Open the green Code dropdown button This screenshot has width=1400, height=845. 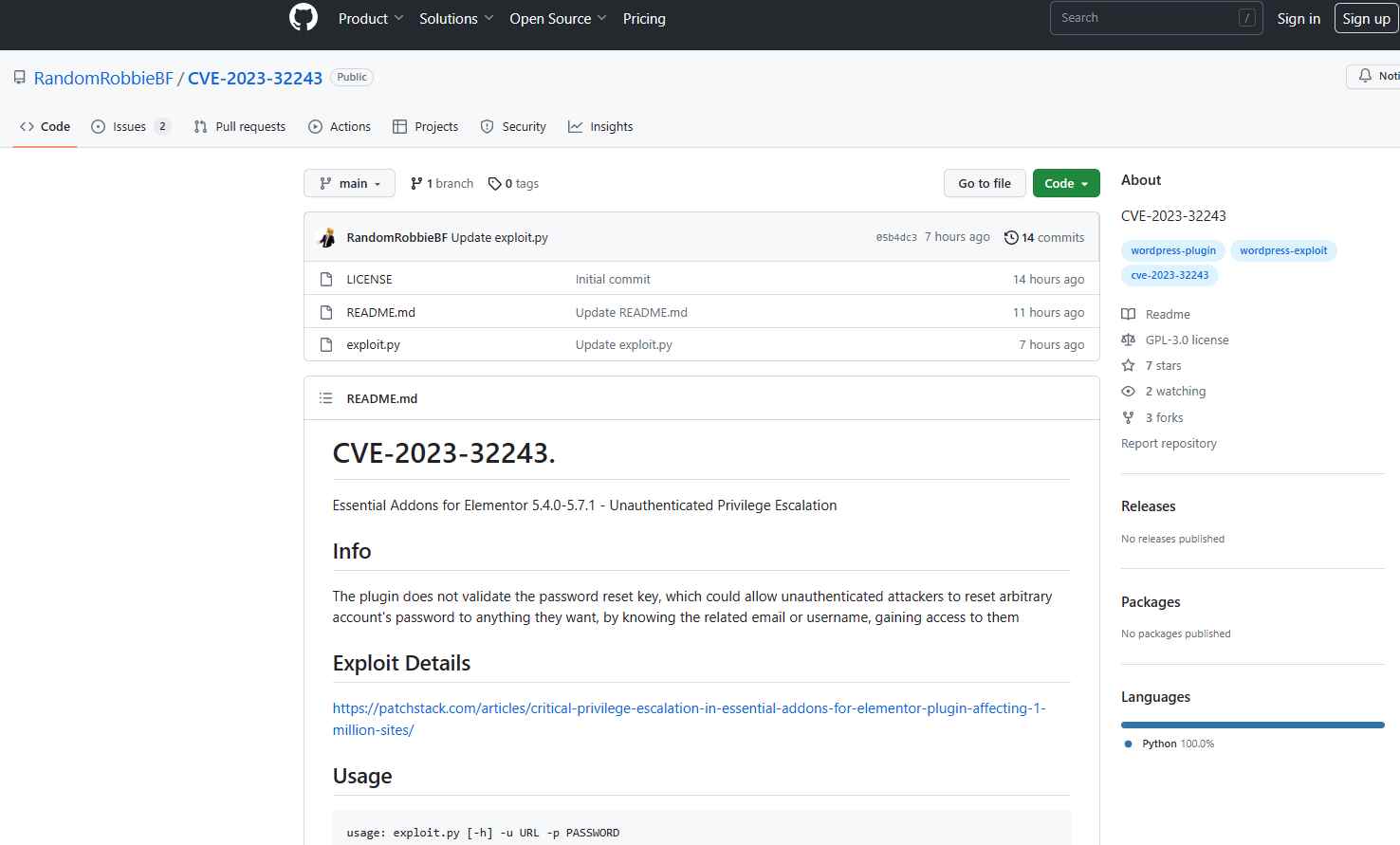click(1066, 184)
